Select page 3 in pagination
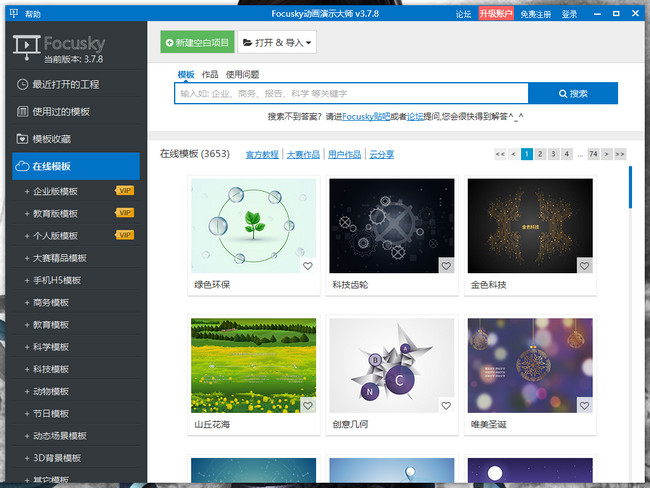Screen dimensions: 650x488 coord(553,154)
